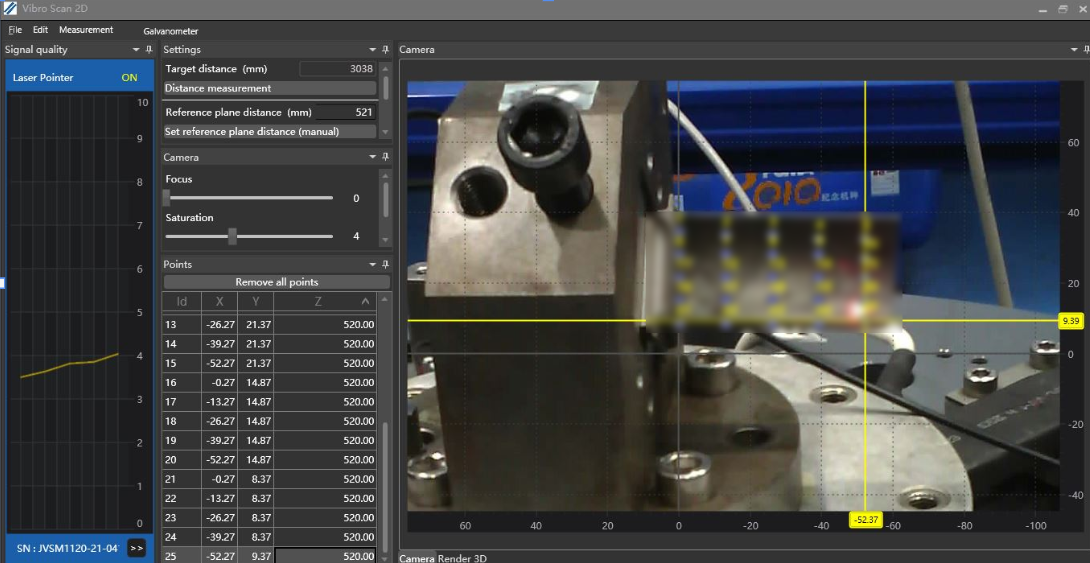The image size is (1090, 563).
Task: Click the Points panel pin icon
Action: [386, 264]
